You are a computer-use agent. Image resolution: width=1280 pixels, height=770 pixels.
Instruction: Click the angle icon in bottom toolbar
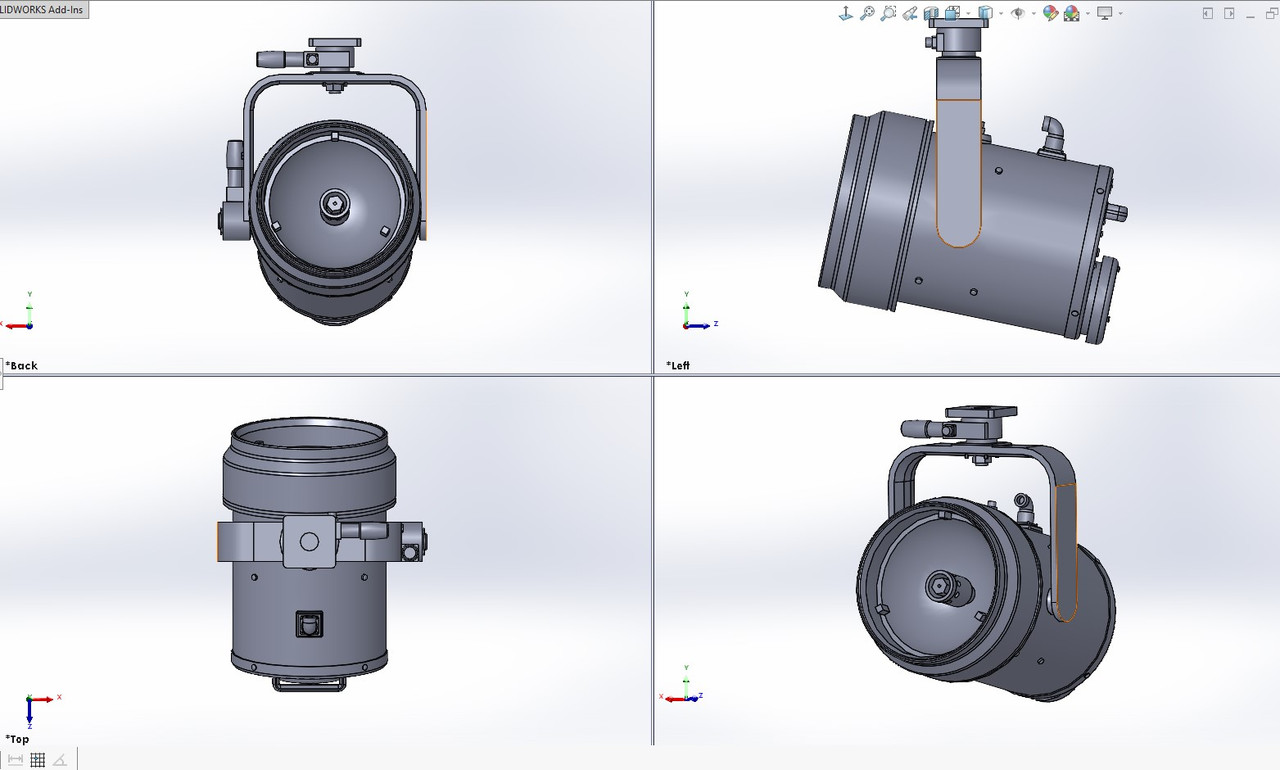[60, 759]
